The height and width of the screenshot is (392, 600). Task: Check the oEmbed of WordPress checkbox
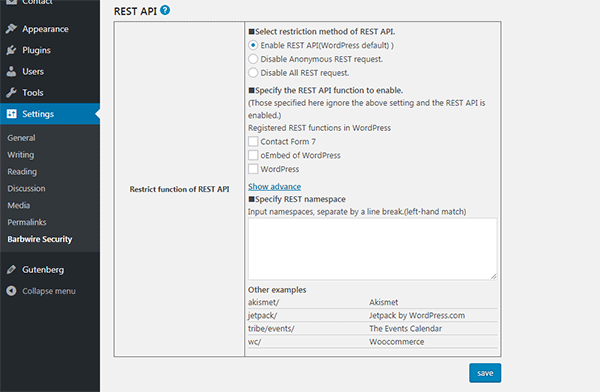[253, 155]
